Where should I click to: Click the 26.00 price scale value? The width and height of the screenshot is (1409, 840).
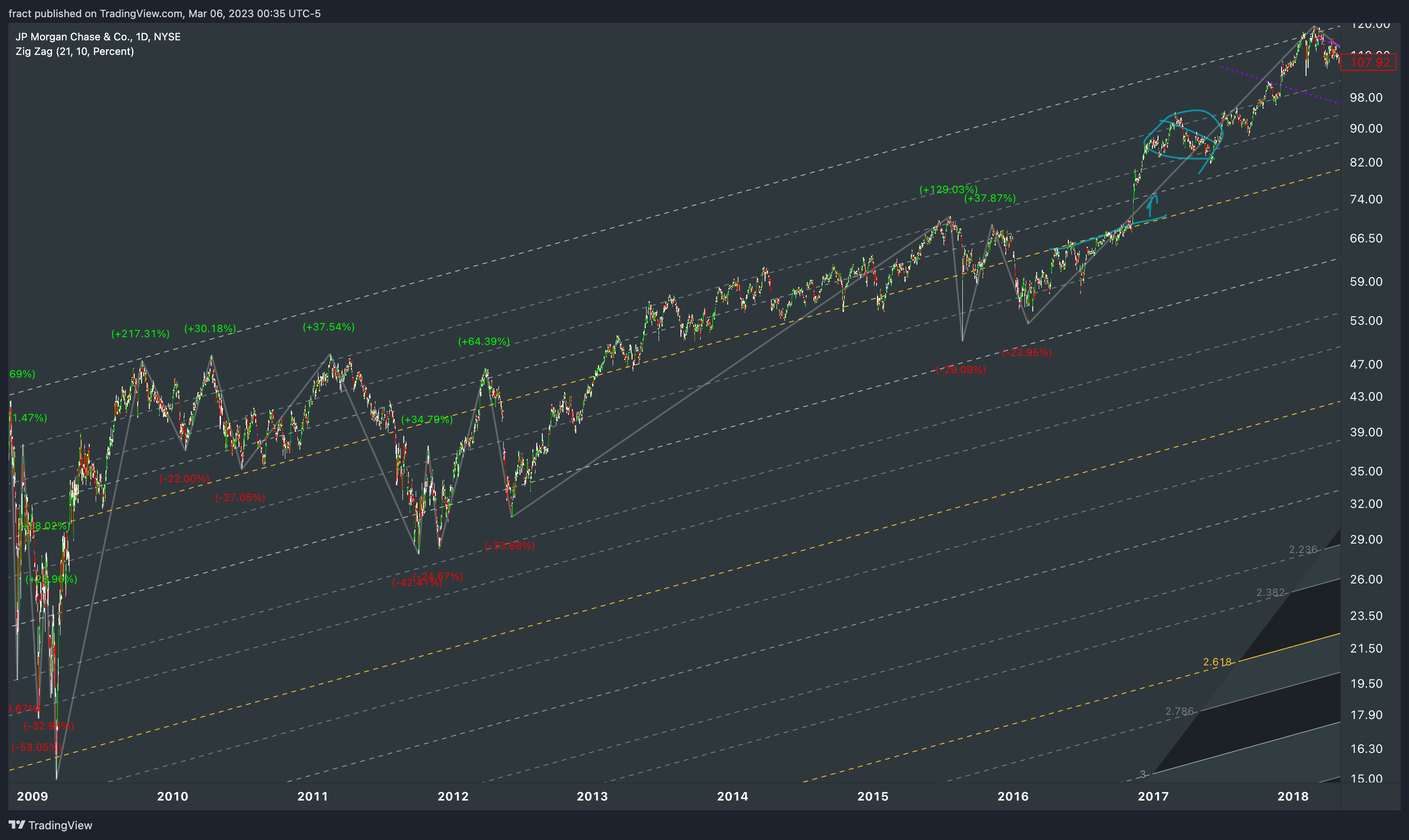click(x=1366, y=580)
